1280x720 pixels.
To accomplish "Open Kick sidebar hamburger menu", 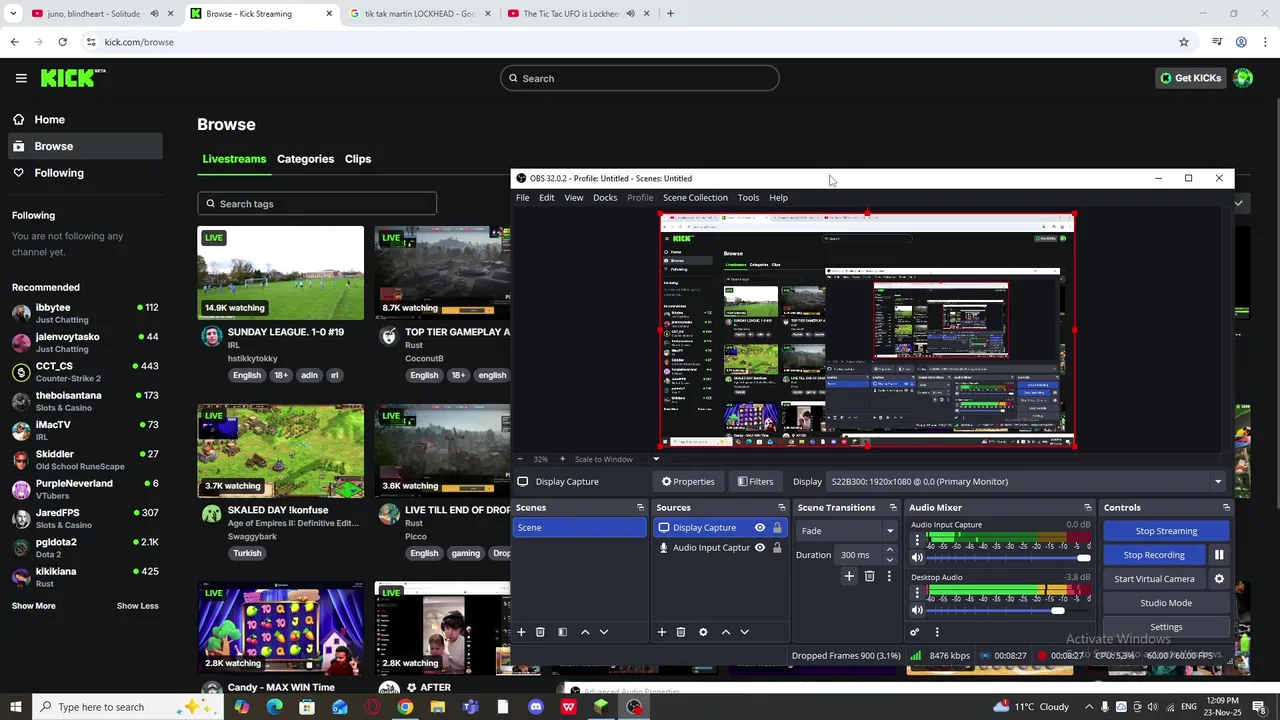I will click(21, 78).
